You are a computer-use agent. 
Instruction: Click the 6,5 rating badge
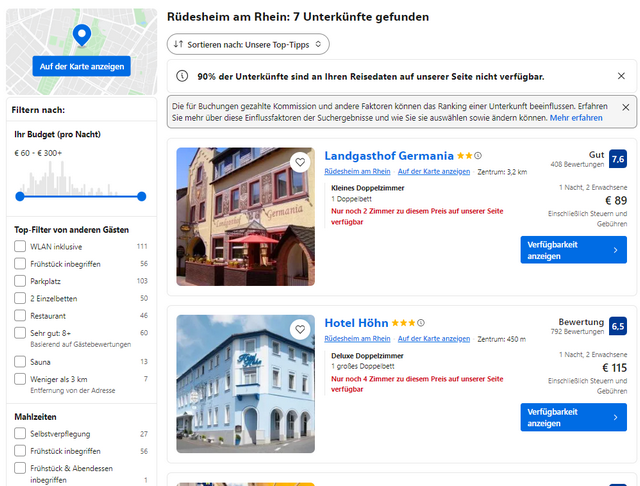pos(618,326)
